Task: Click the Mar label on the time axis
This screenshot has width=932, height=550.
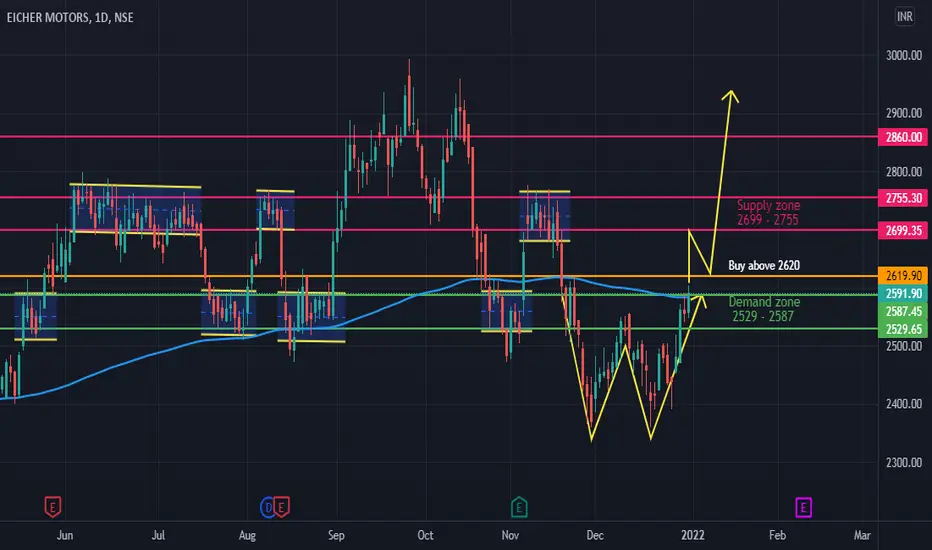Action: (x=862, y=535)
